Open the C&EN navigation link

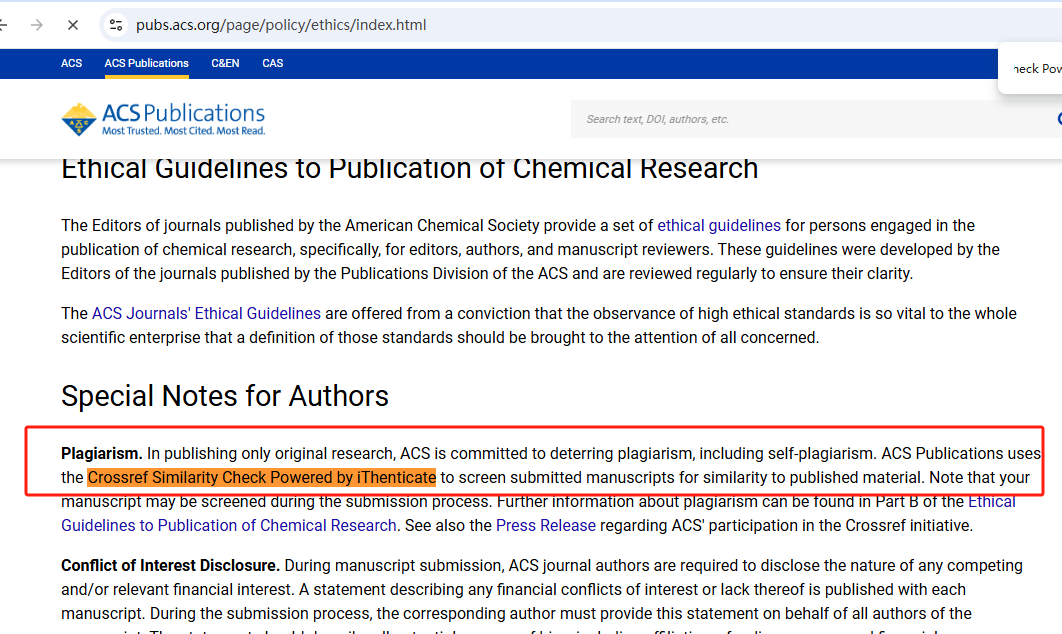coord(225,63)
